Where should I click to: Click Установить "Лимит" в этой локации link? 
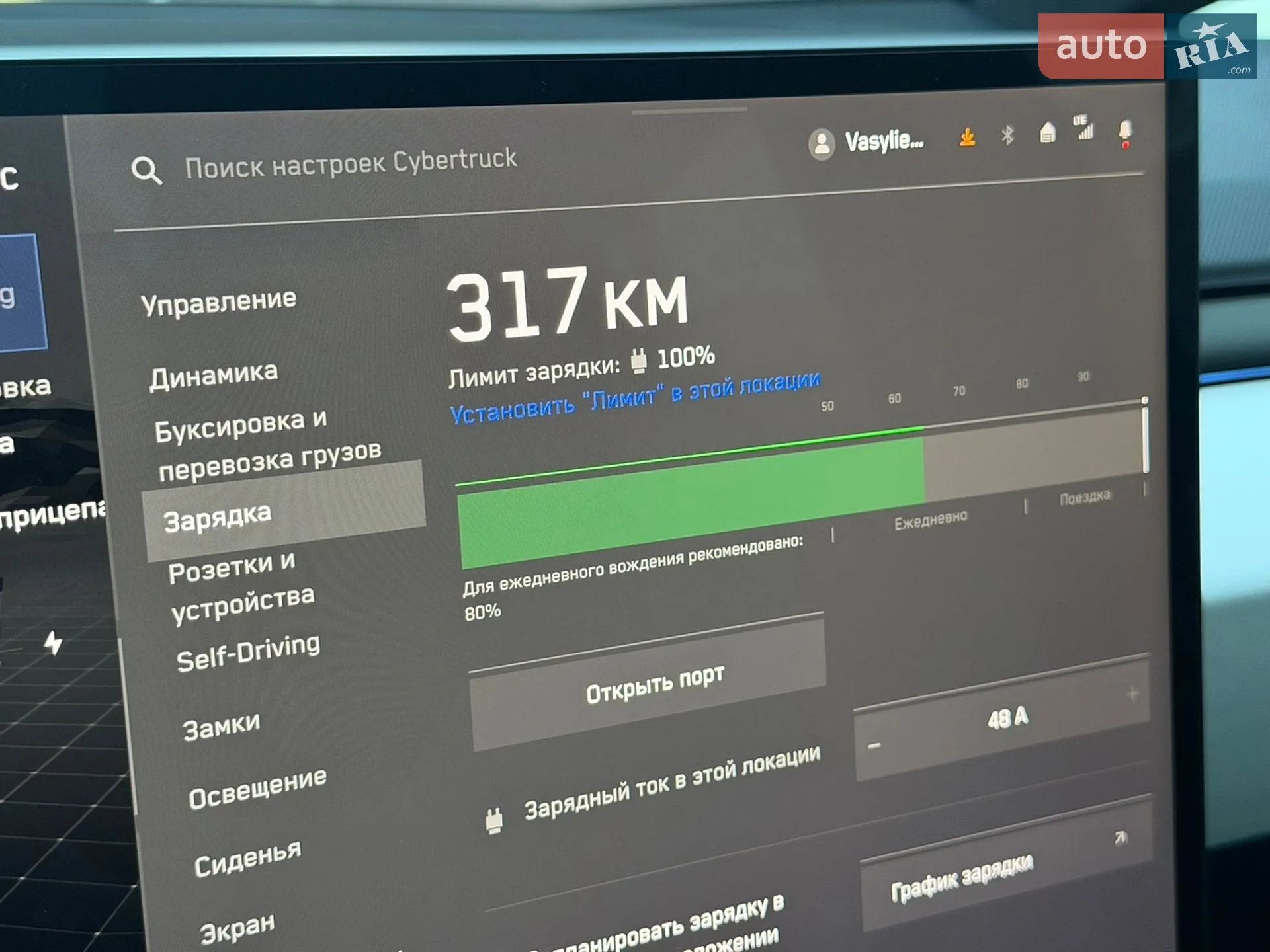(635, 397)
